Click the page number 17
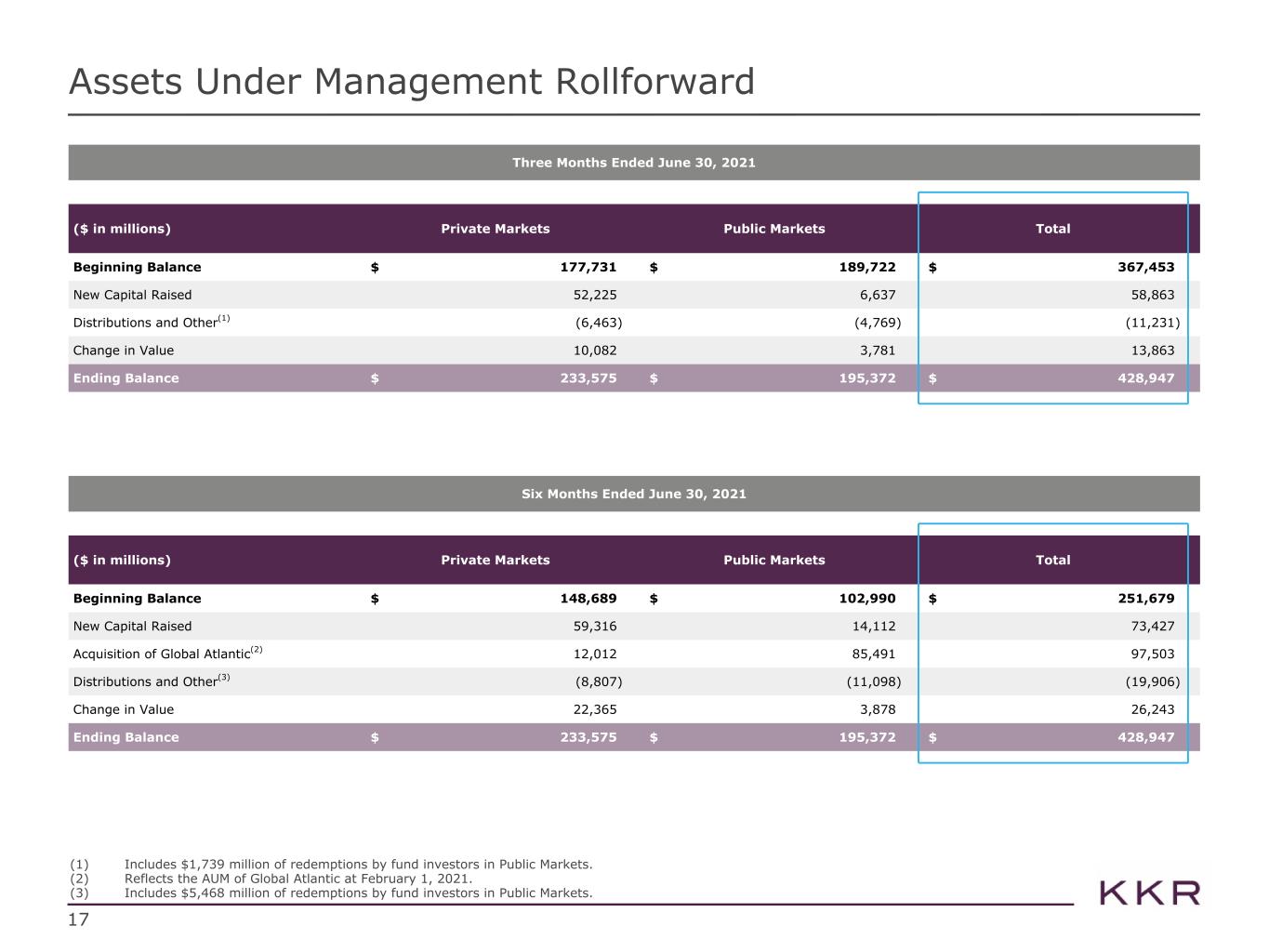 (79, 920)
